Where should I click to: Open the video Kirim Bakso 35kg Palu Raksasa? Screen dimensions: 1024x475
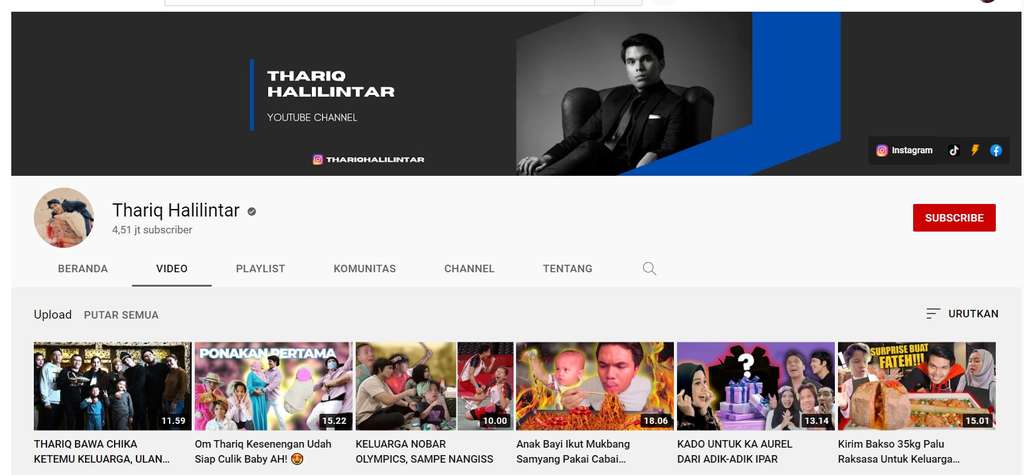tap(899, 451)
